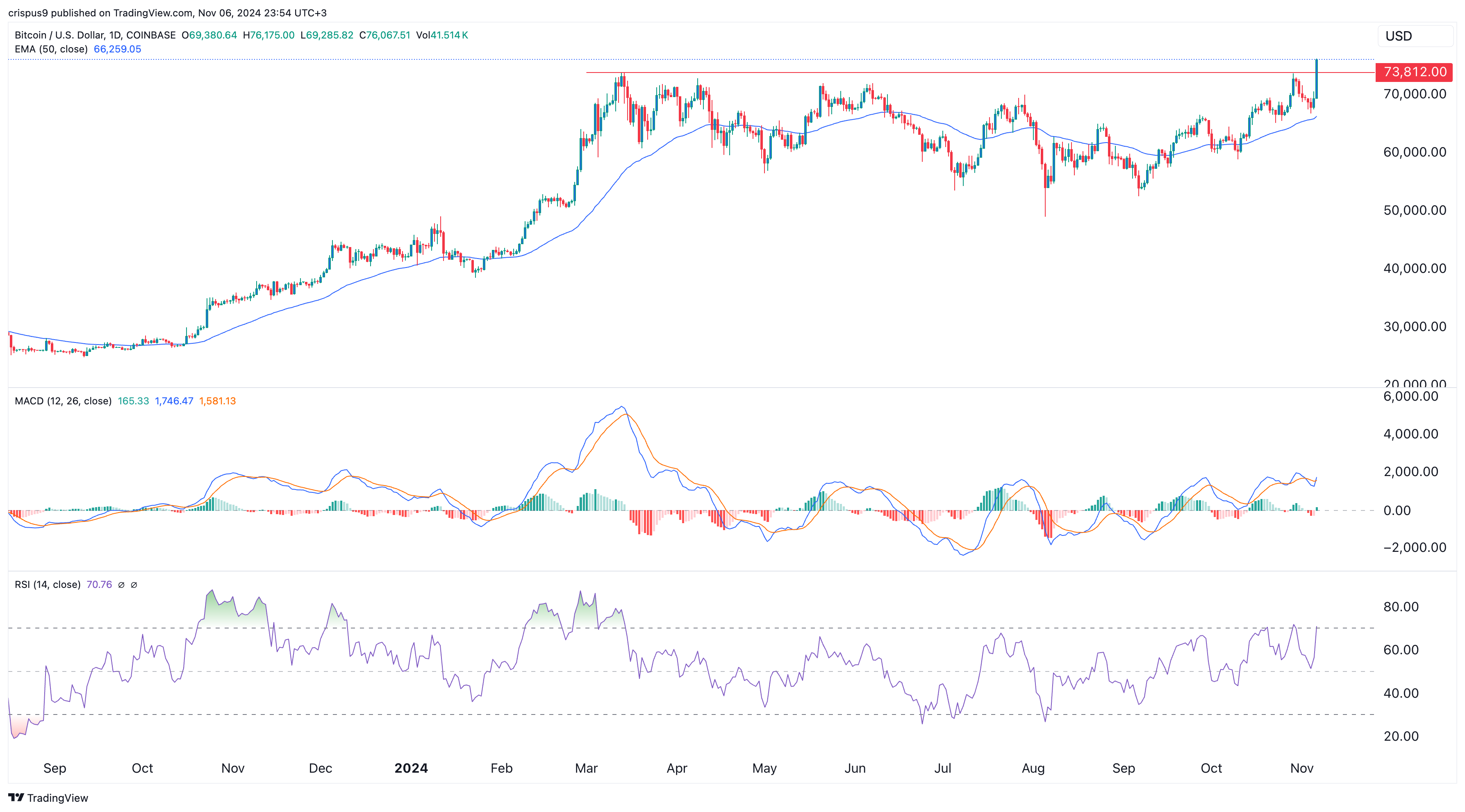This screenshot has height=812, width=1465.
Task: Click the high price H76,175.00
Action: click(268, 35)
